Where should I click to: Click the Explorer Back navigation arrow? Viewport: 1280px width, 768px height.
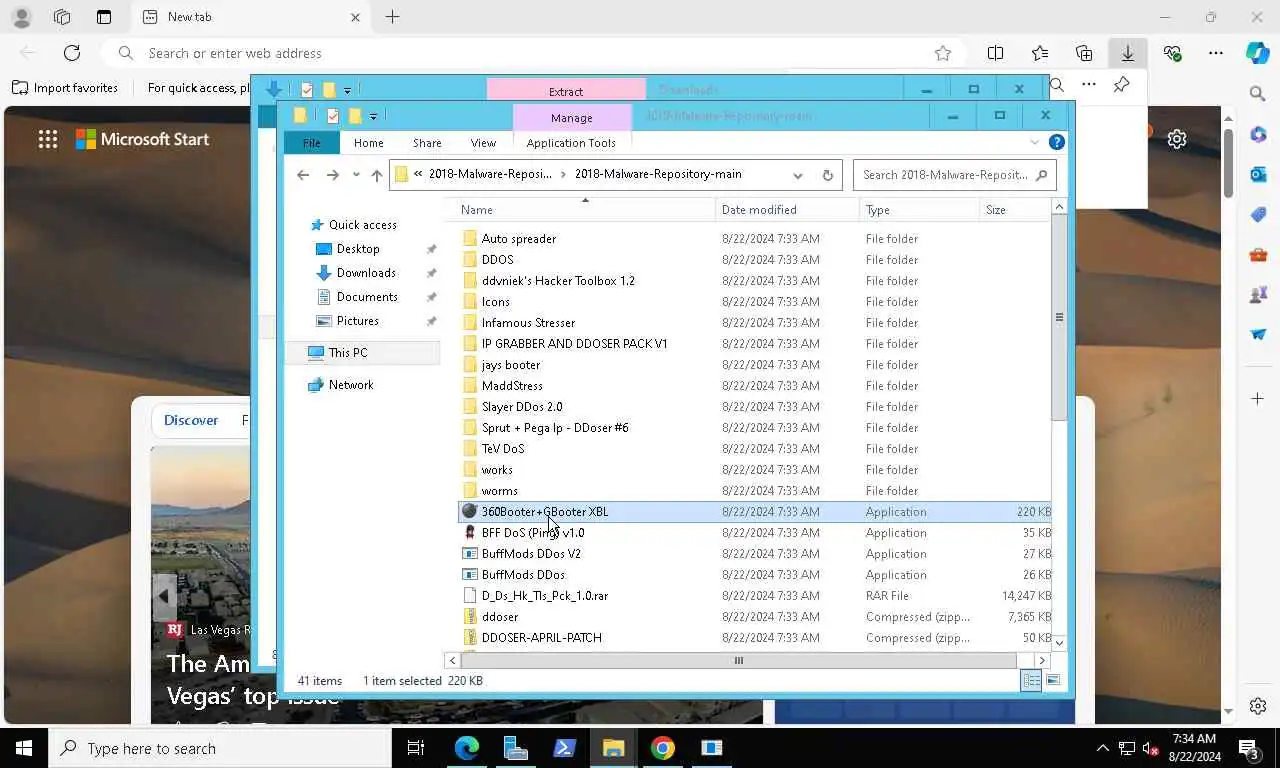click(x=303, y=175)
